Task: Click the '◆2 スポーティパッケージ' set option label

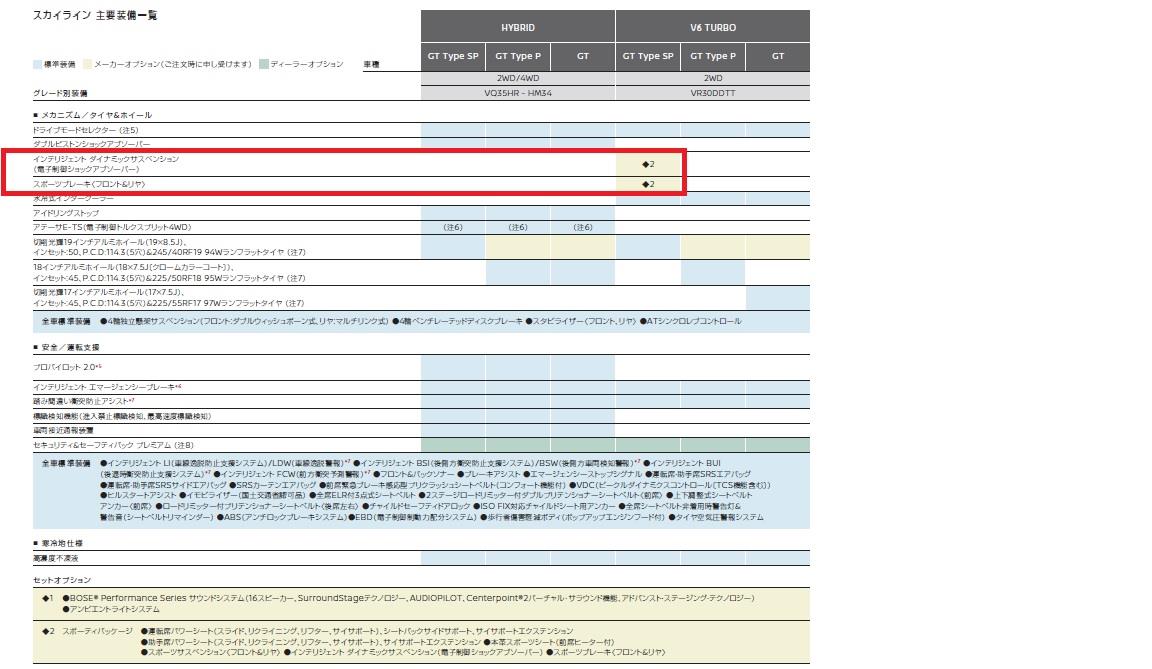Action: [x=87, y=632]
